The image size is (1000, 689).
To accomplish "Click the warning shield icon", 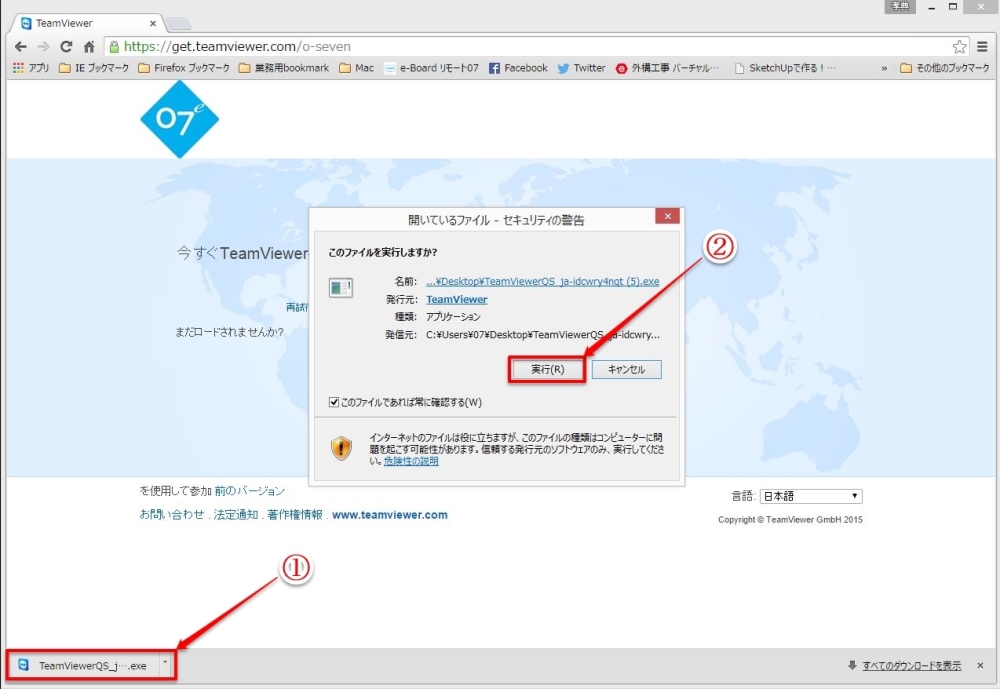I will coord(341,448).
